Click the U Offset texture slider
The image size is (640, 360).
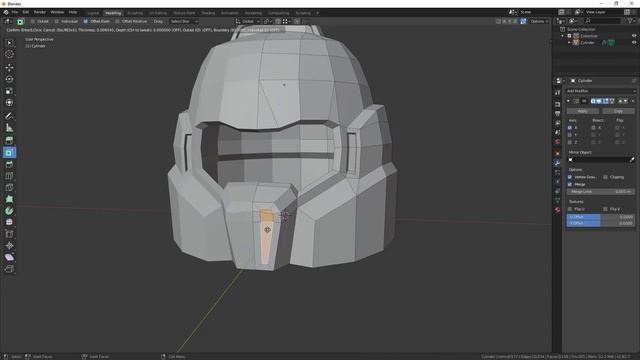tap(600, 217)
